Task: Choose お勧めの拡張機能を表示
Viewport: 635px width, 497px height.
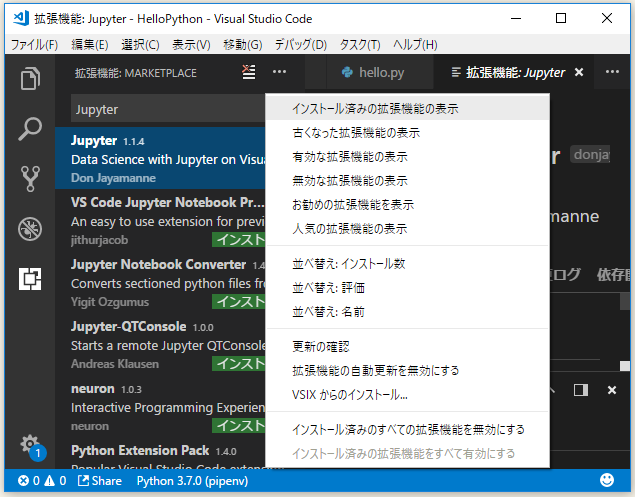Action: point(407,205)
